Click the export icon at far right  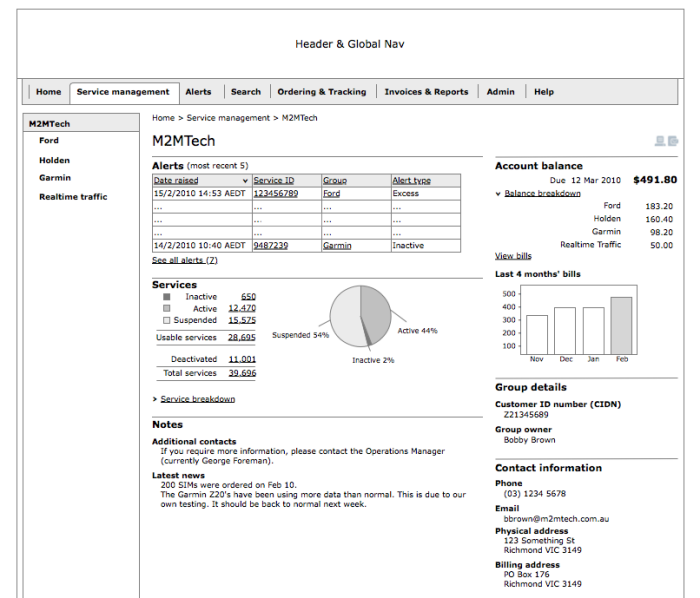tap(673, 141)
